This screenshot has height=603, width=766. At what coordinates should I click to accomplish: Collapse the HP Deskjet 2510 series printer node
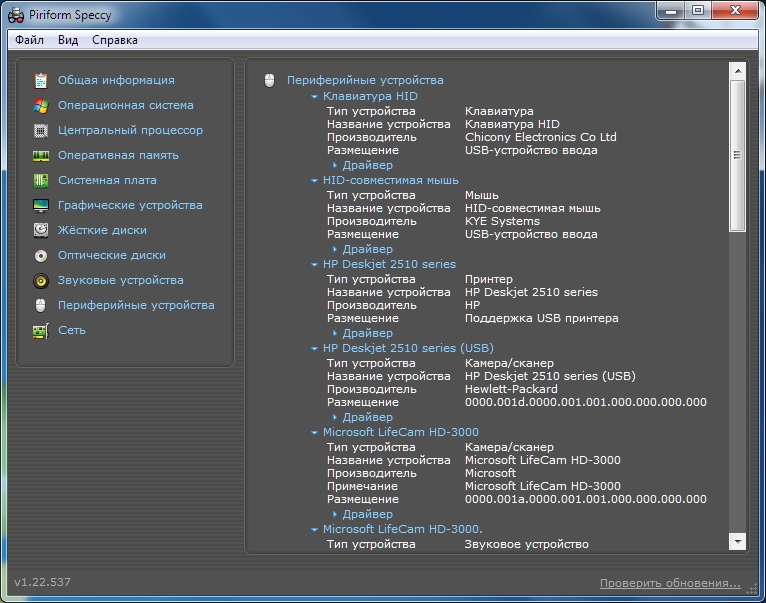pyautogui.click(x=315, y=265)
